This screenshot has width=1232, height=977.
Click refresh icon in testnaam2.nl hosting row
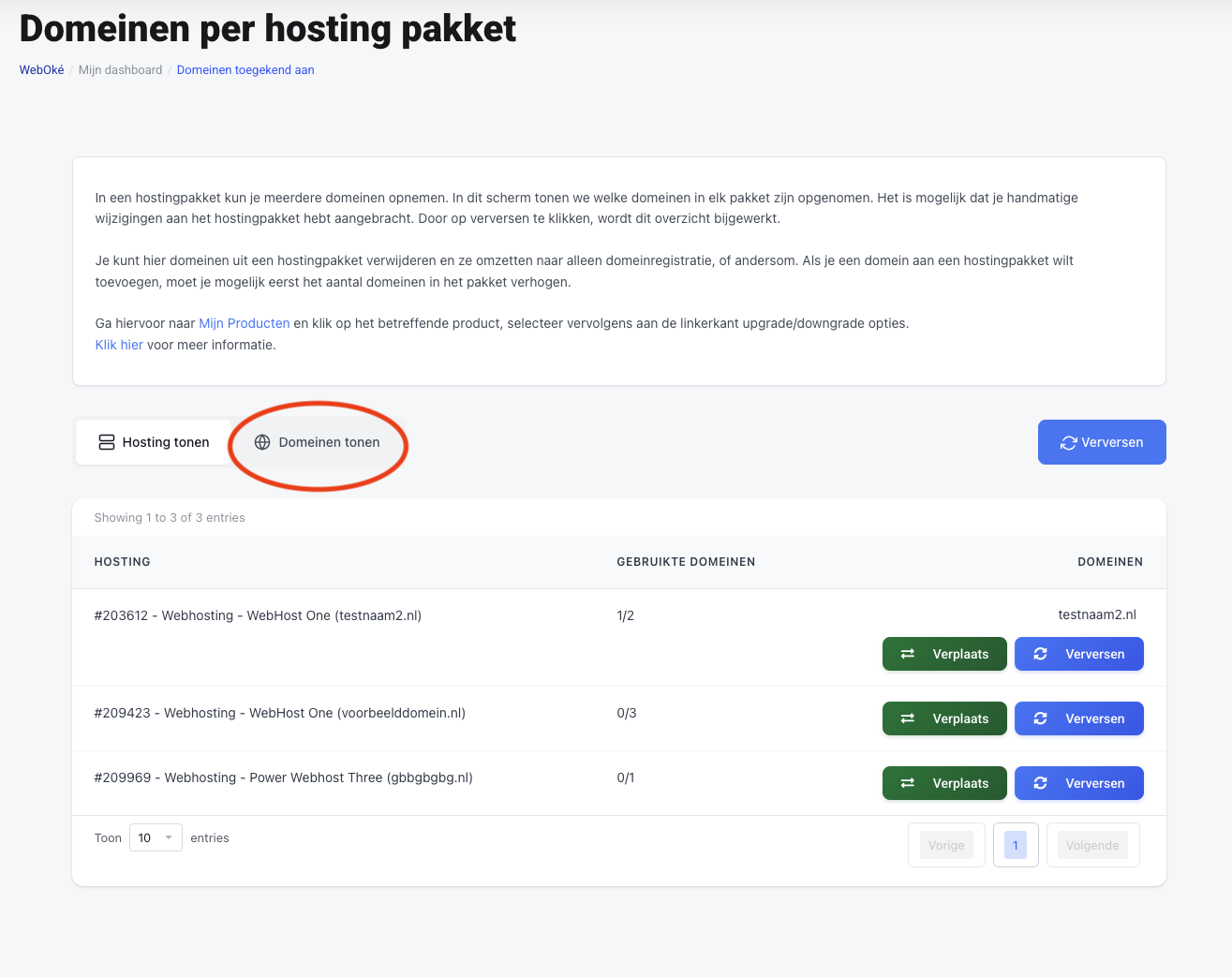[x=1040, y=654]
